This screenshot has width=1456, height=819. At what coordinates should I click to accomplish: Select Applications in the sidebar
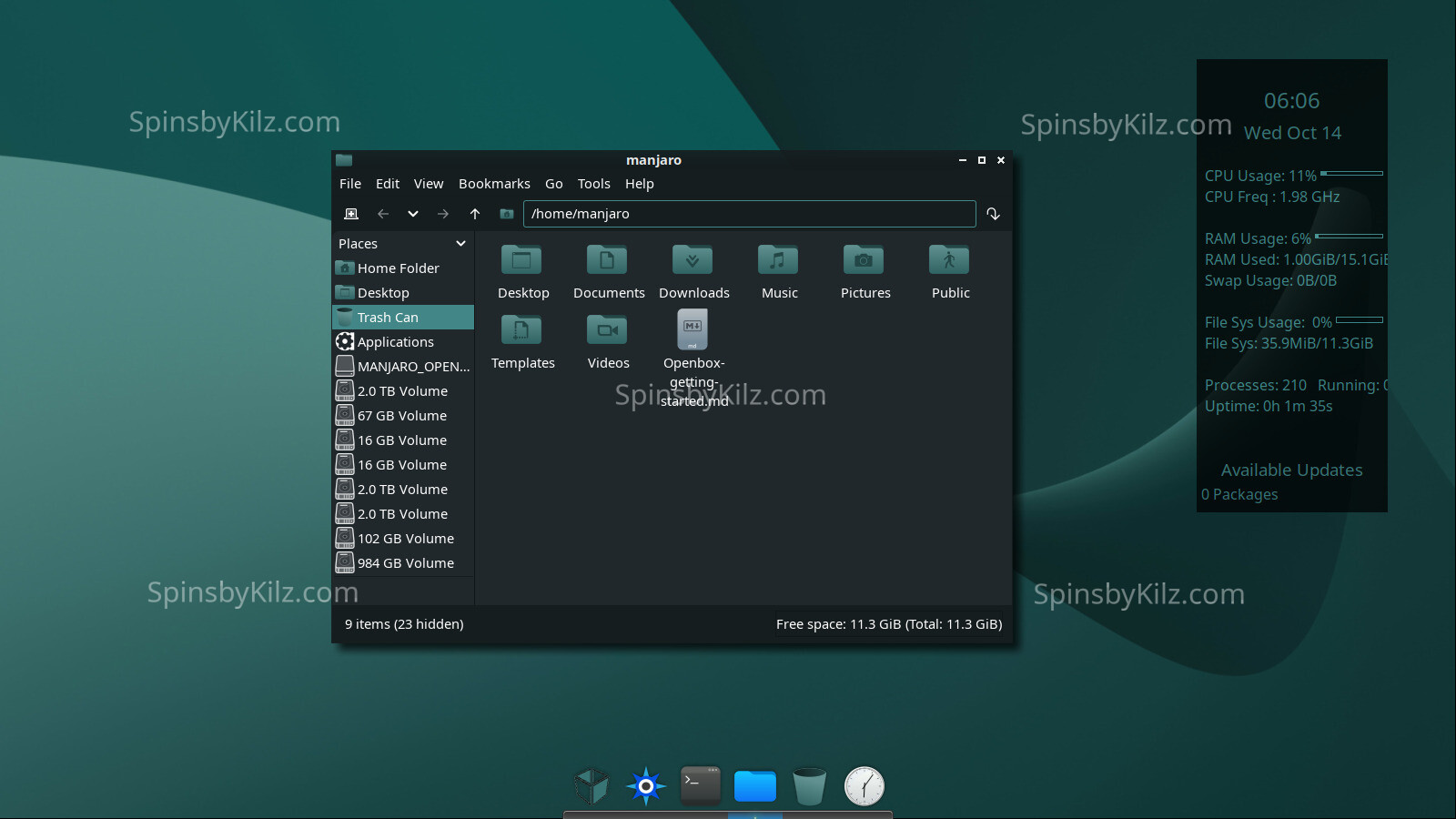[395, 342]
